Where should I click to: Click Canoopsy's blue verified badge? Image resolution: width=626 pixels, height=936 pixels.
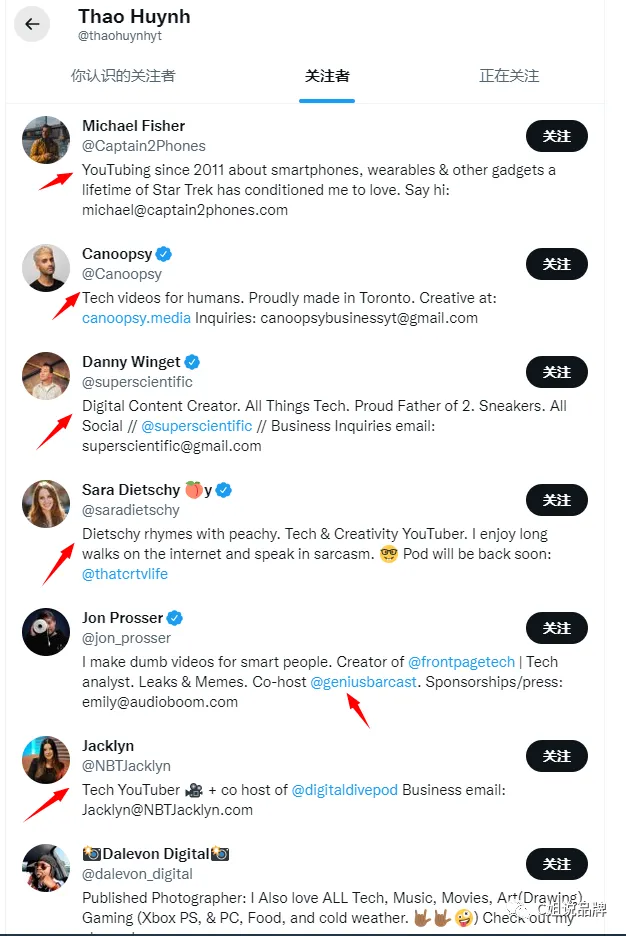pyautogui.click(x=164, y=254)
